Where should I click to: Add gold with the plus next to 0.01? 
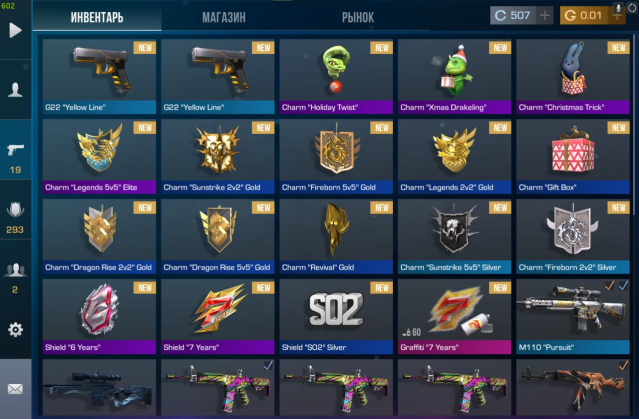[x=617, y=16]
